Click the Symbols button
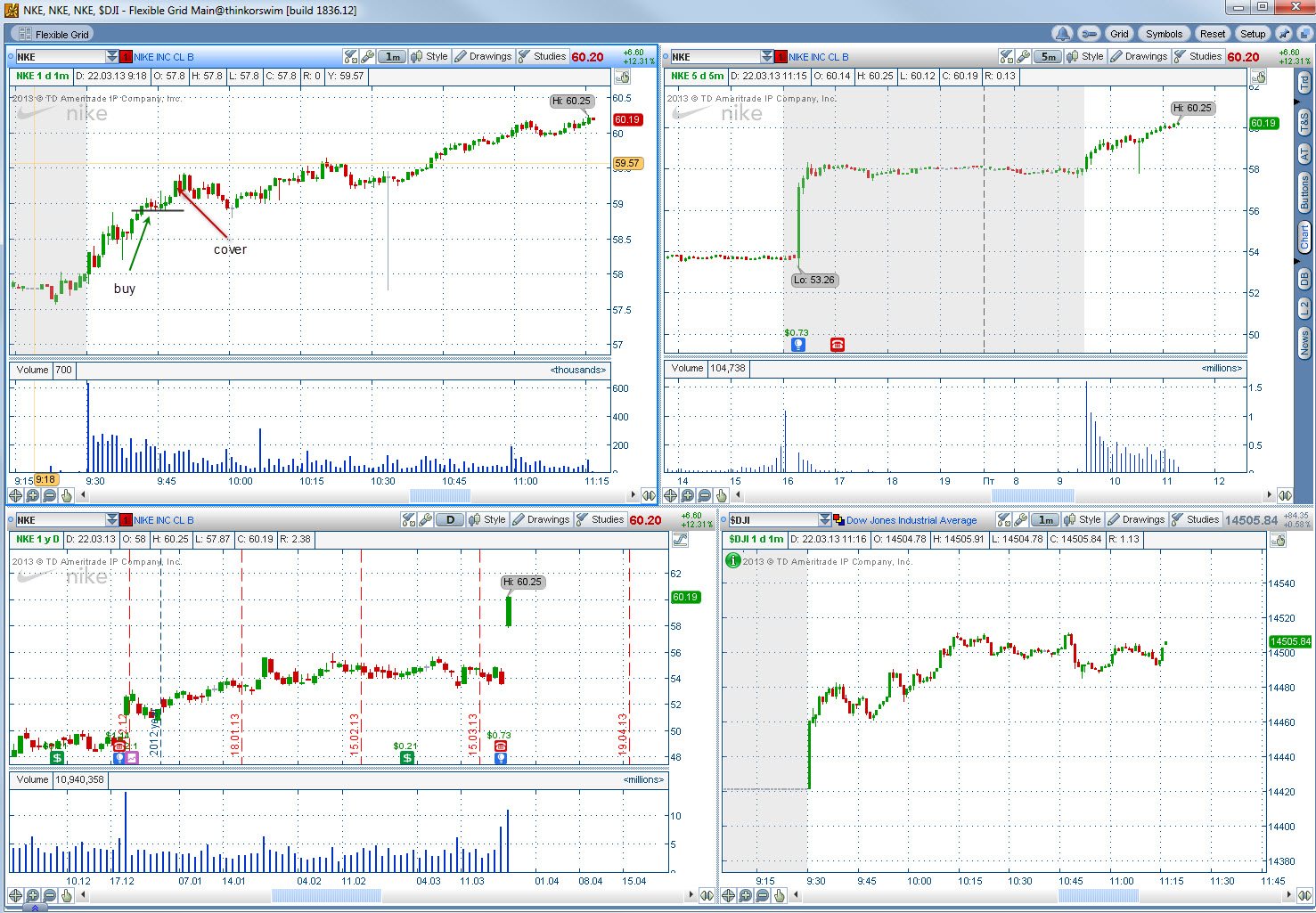 [1164, 34]
